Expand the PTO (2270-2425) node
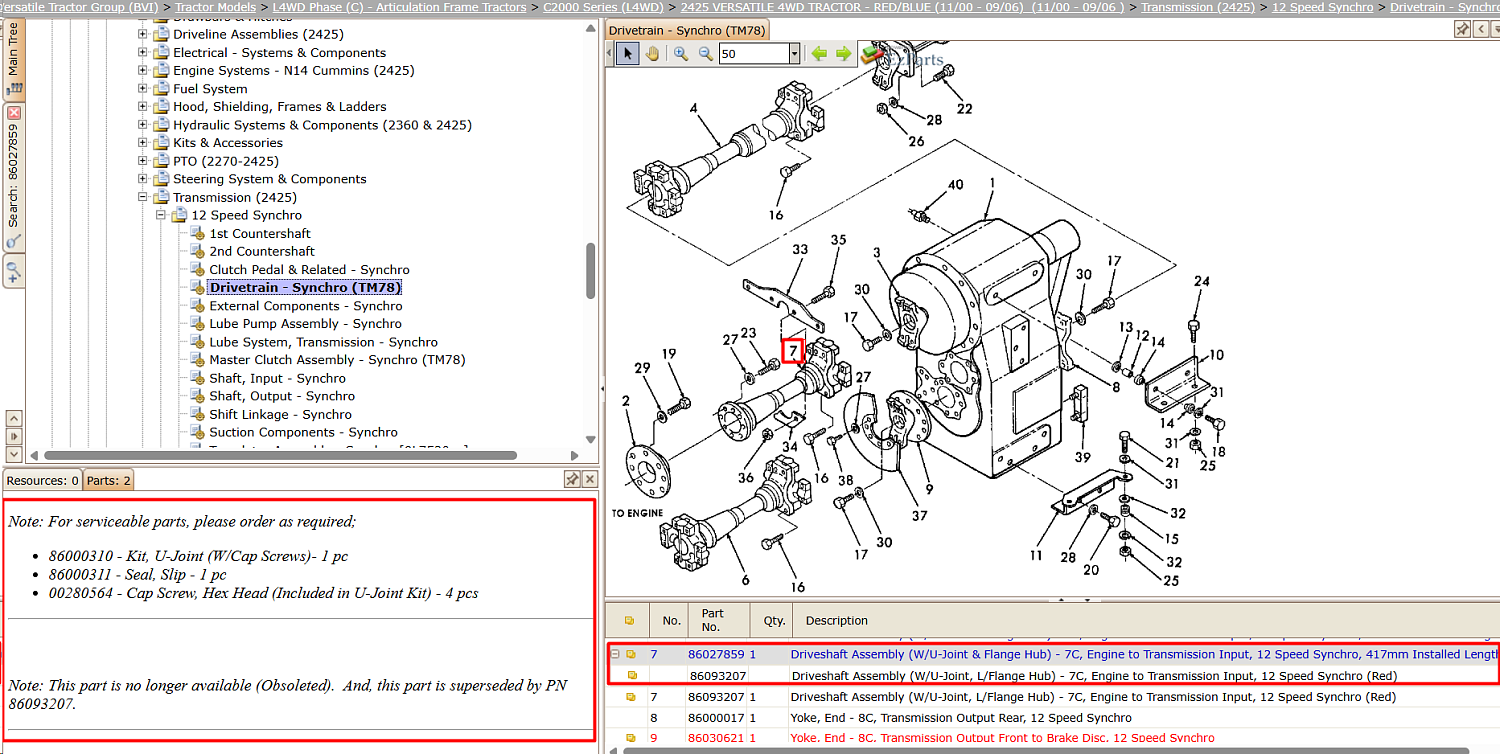The width and height of the screenshot is (1500, 754). click(143, 161)
